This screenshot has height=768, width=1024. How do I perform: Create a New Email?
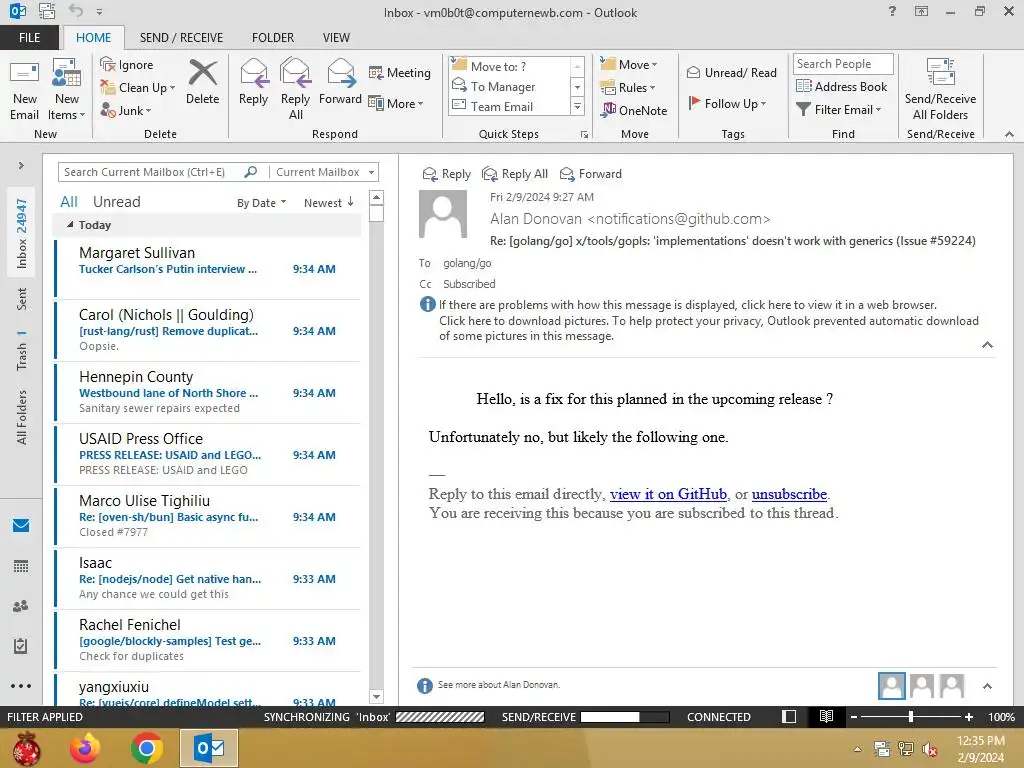click(24, 90)
